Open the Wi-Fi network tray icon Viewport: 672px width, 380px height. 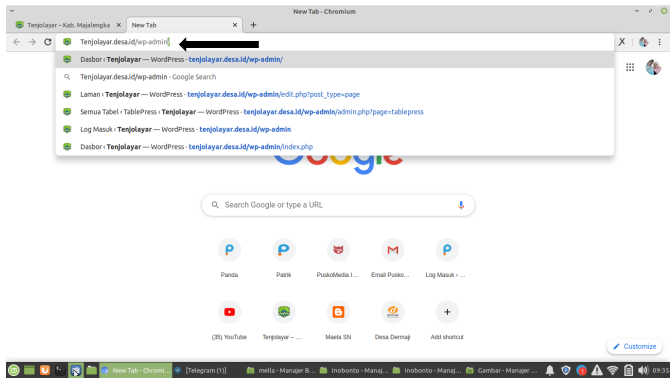(x=613, y=370)
